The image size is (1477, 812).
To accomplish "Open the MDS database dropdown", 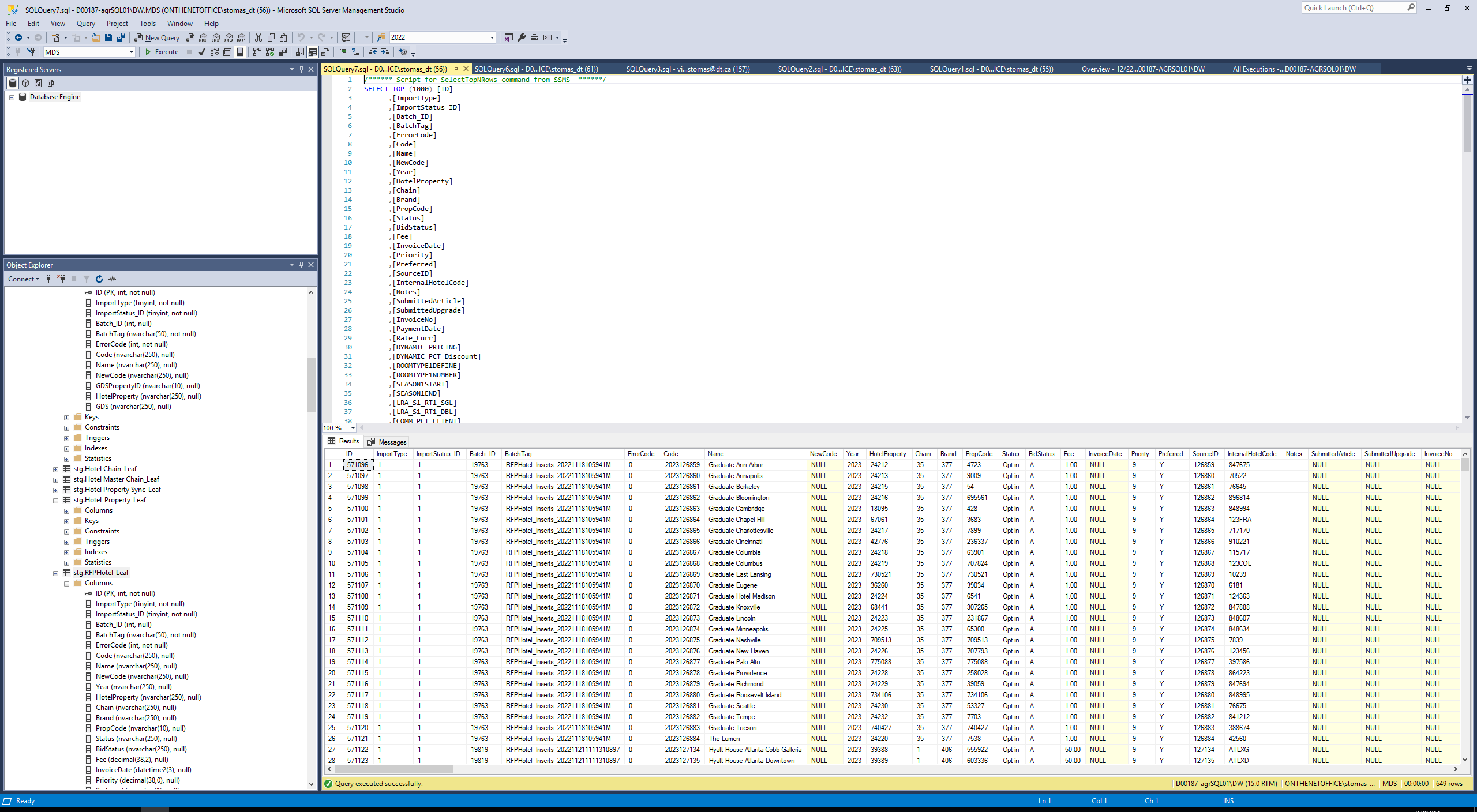I will tap(131, 52).
